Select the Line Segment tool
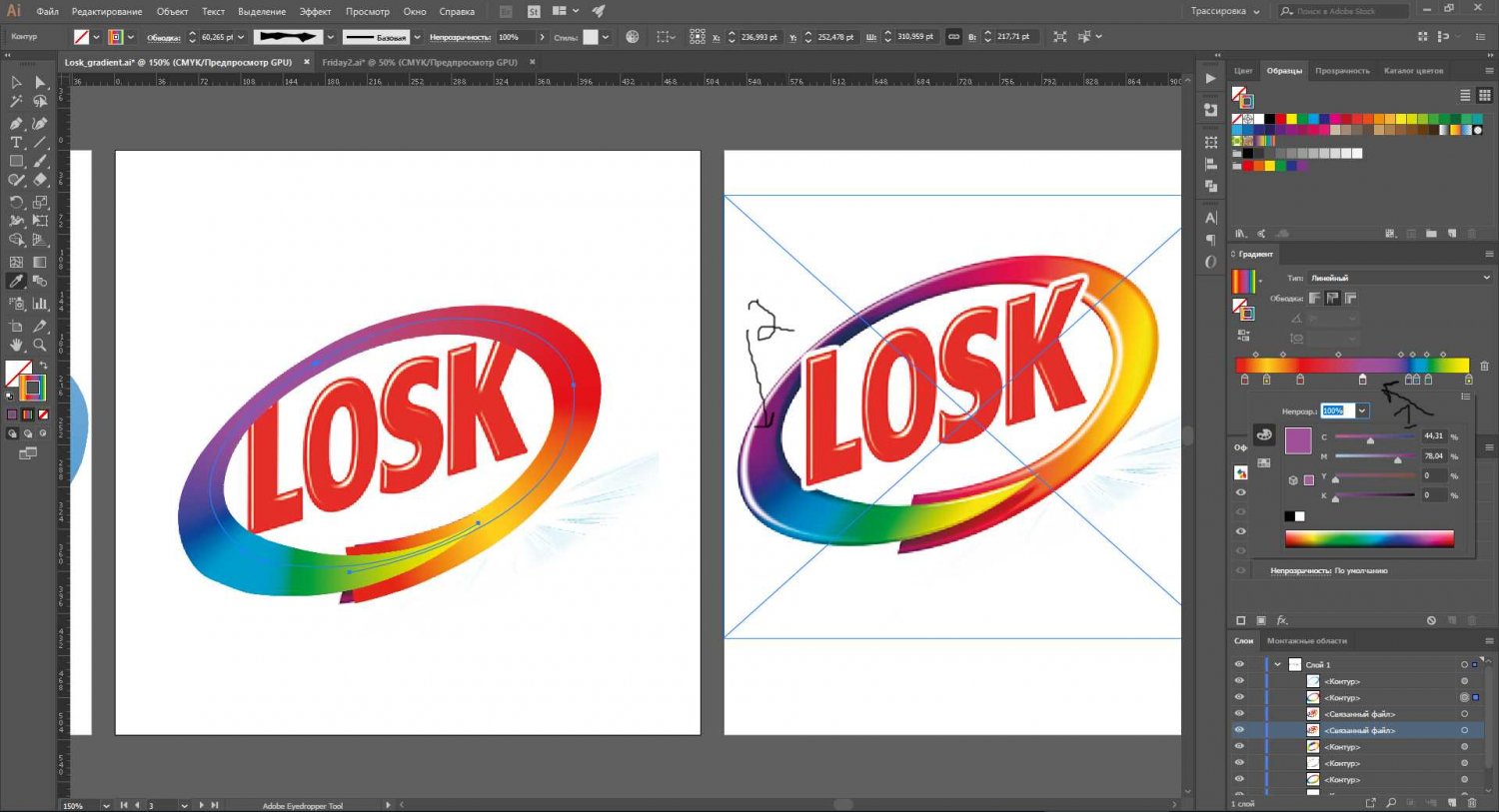The image size is (1499, 812). coord(40,143)
